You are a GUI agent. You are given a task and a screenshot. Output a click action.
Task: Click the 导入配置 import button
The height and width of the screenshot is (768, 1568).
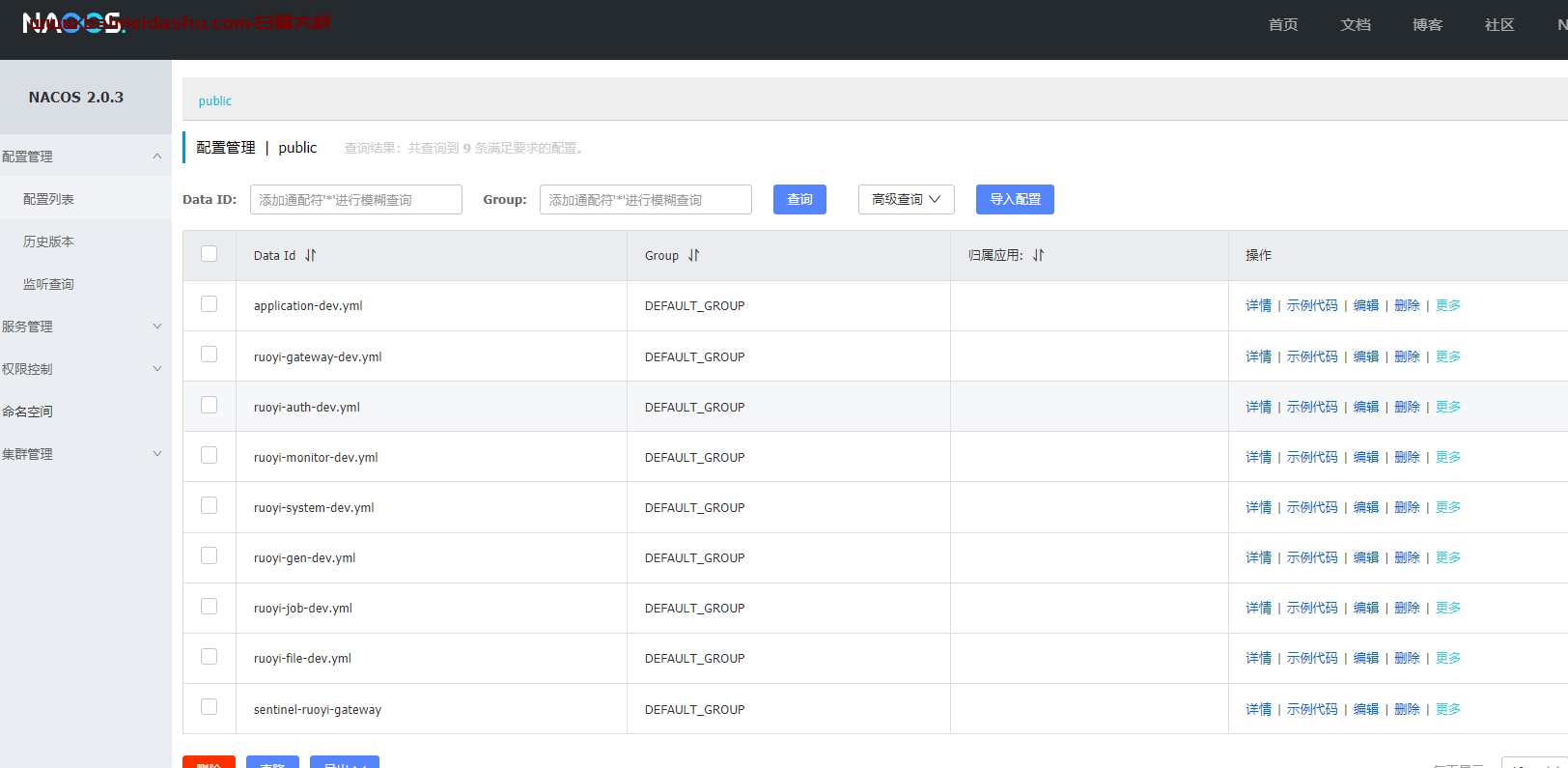click(x=1015, y=199)
